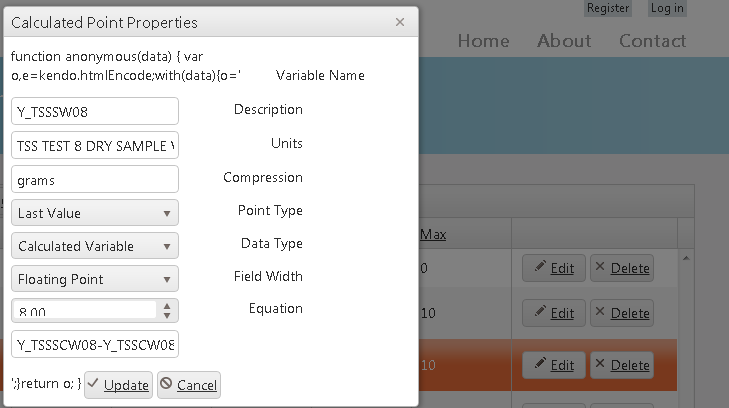The image size is (729, 408).
Task: Open the Last Value compression dropdown
Action: click(x=94, y=213)
